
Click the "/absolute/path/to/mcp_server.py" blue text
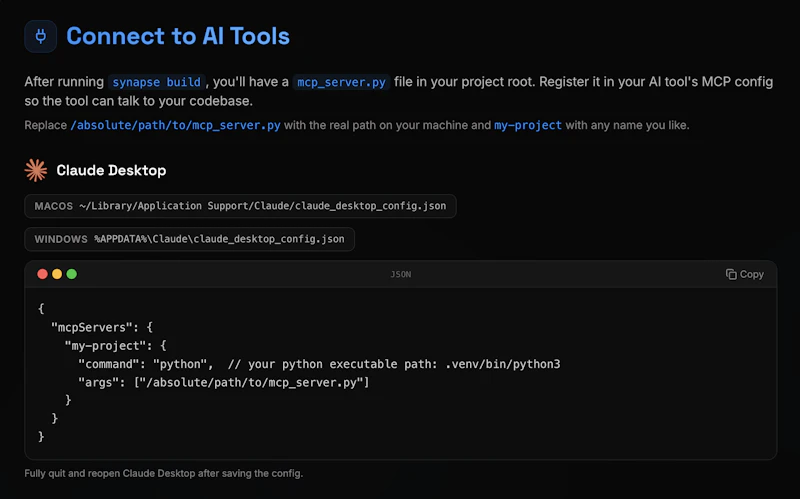pos(176,126)
